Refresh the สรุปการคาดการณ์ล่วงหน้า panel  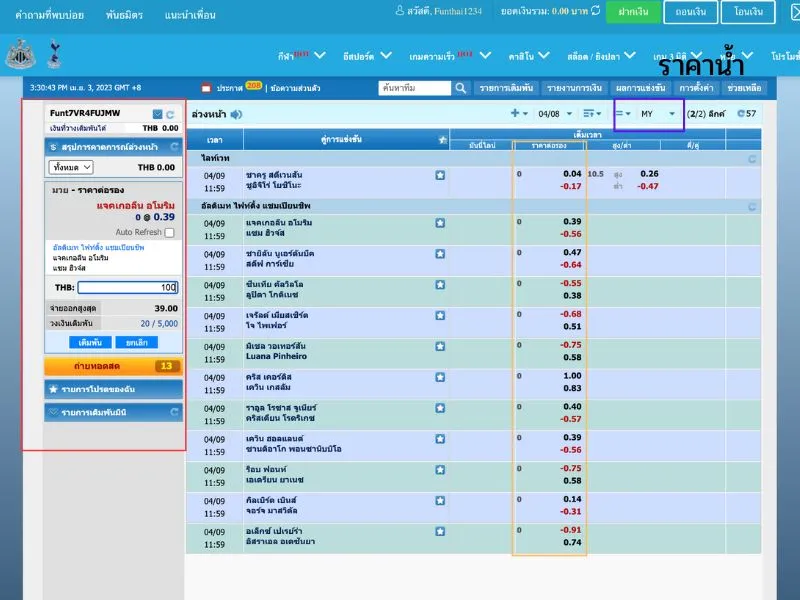coord(174,147)
